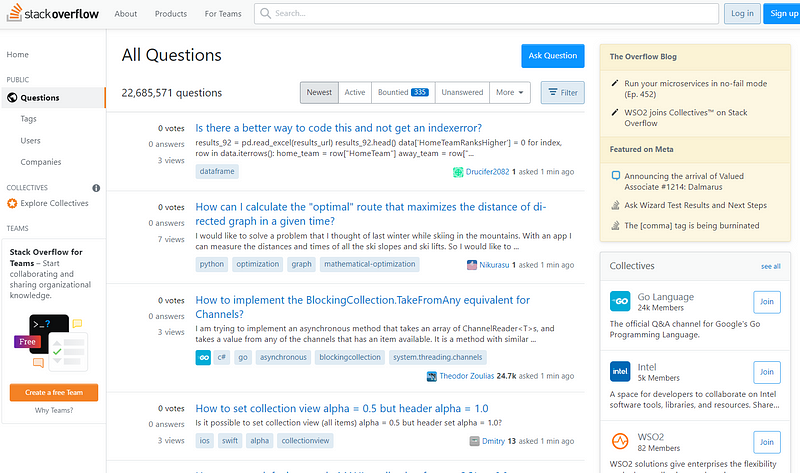Click the mathematical-optimization tag
The width and height of the screenshot is (800, 473).
[x=369, y=264]
